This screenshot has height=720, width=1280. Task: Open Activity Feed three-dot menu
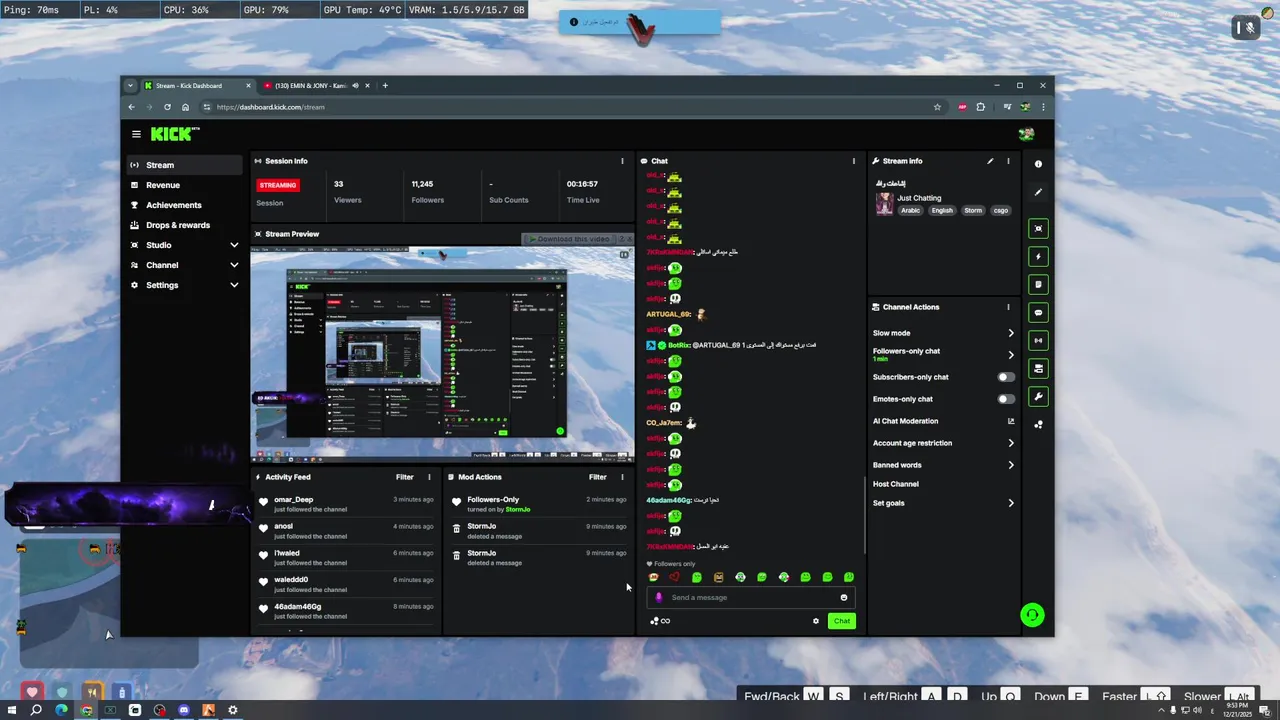[429, 477]
